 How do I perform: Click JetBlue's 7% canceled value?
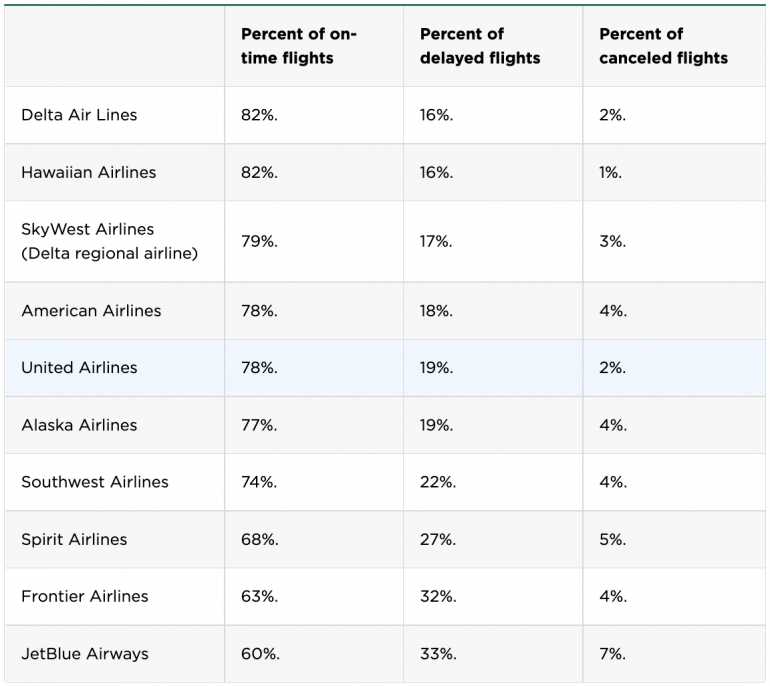[613, 654]
